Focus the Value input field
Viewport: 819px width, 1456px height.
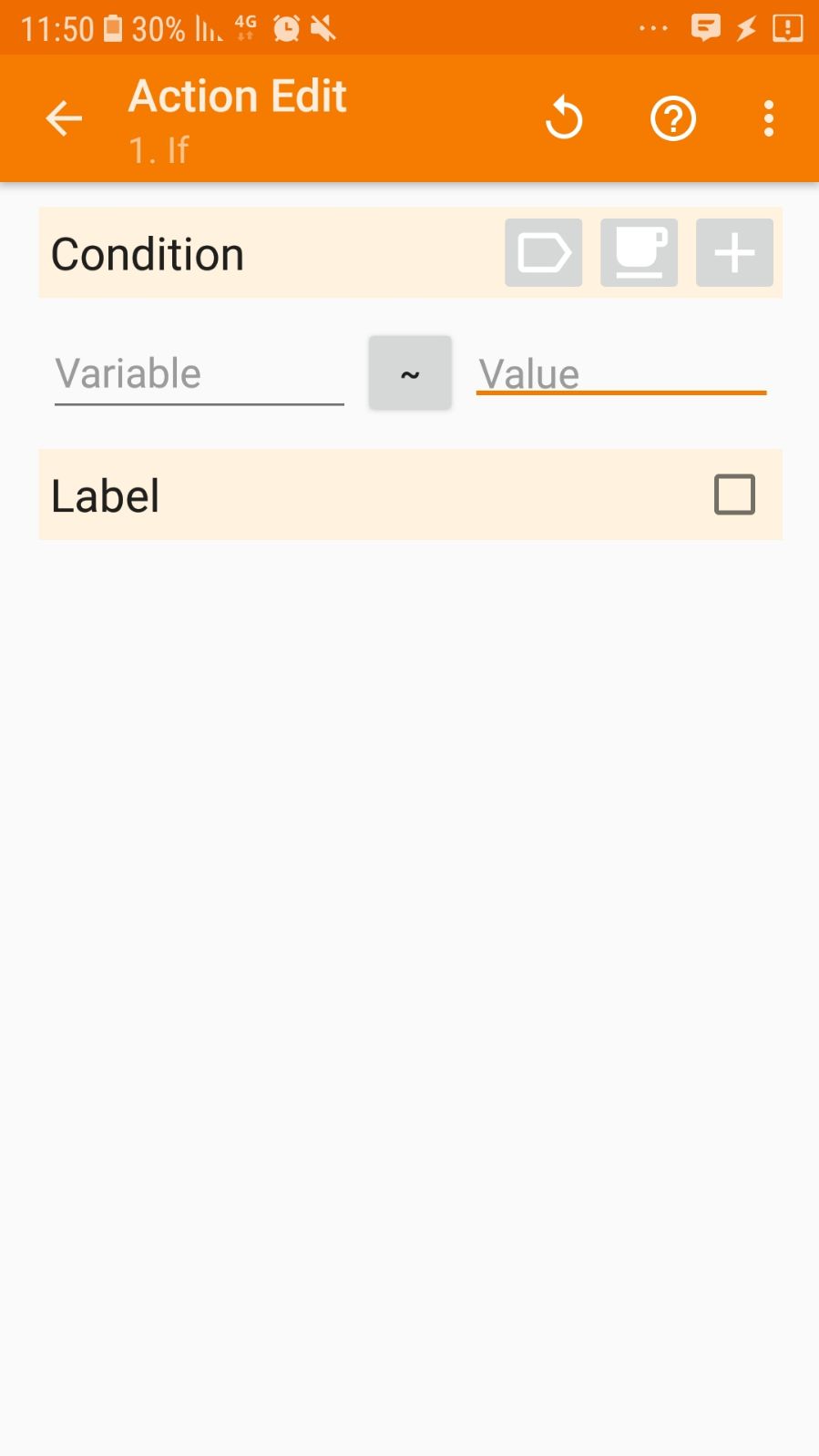click(x=620, y=374)
